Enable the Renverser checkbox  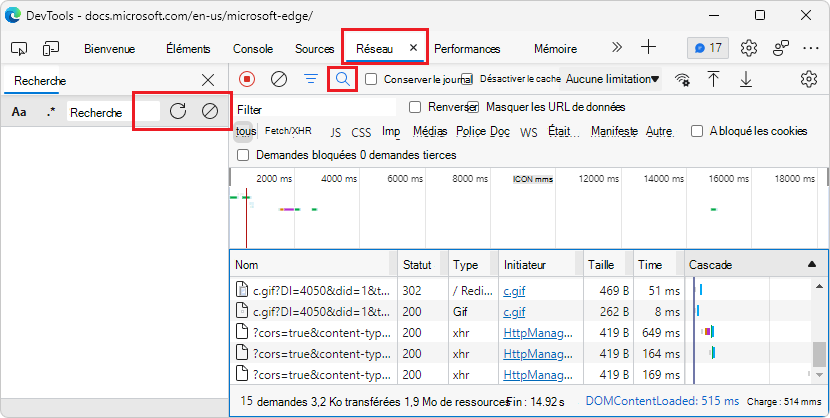[x=416, y=107]
